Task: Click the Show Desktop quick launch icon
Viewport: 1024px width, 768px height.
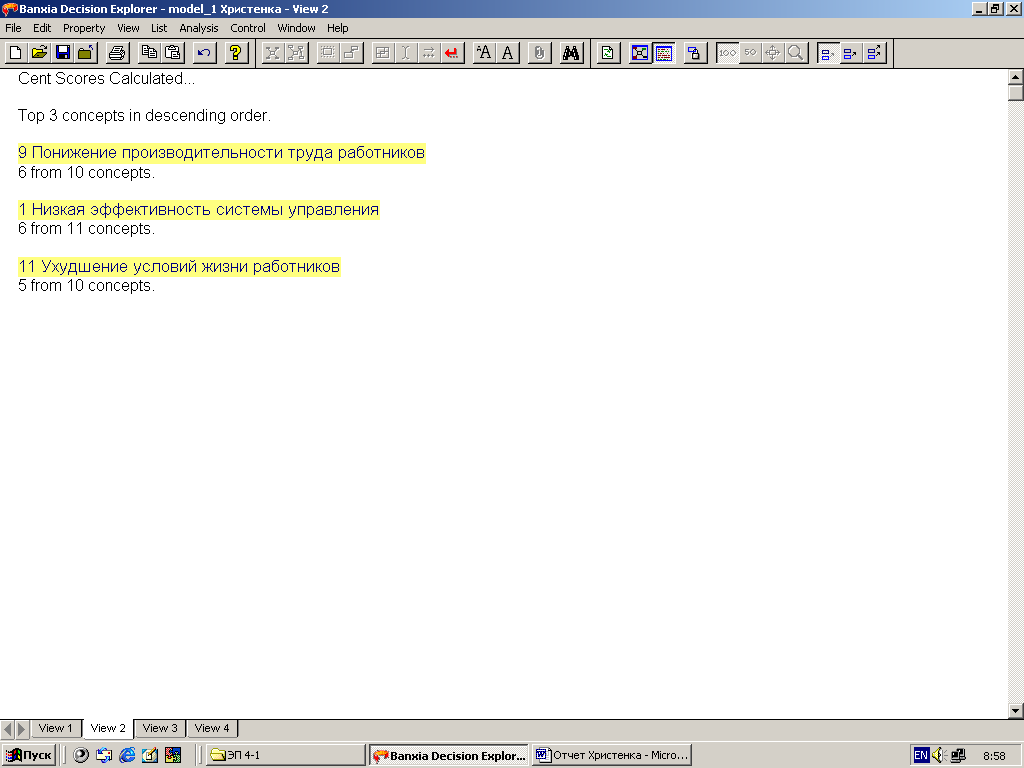Action: click(x=150, y=756)
